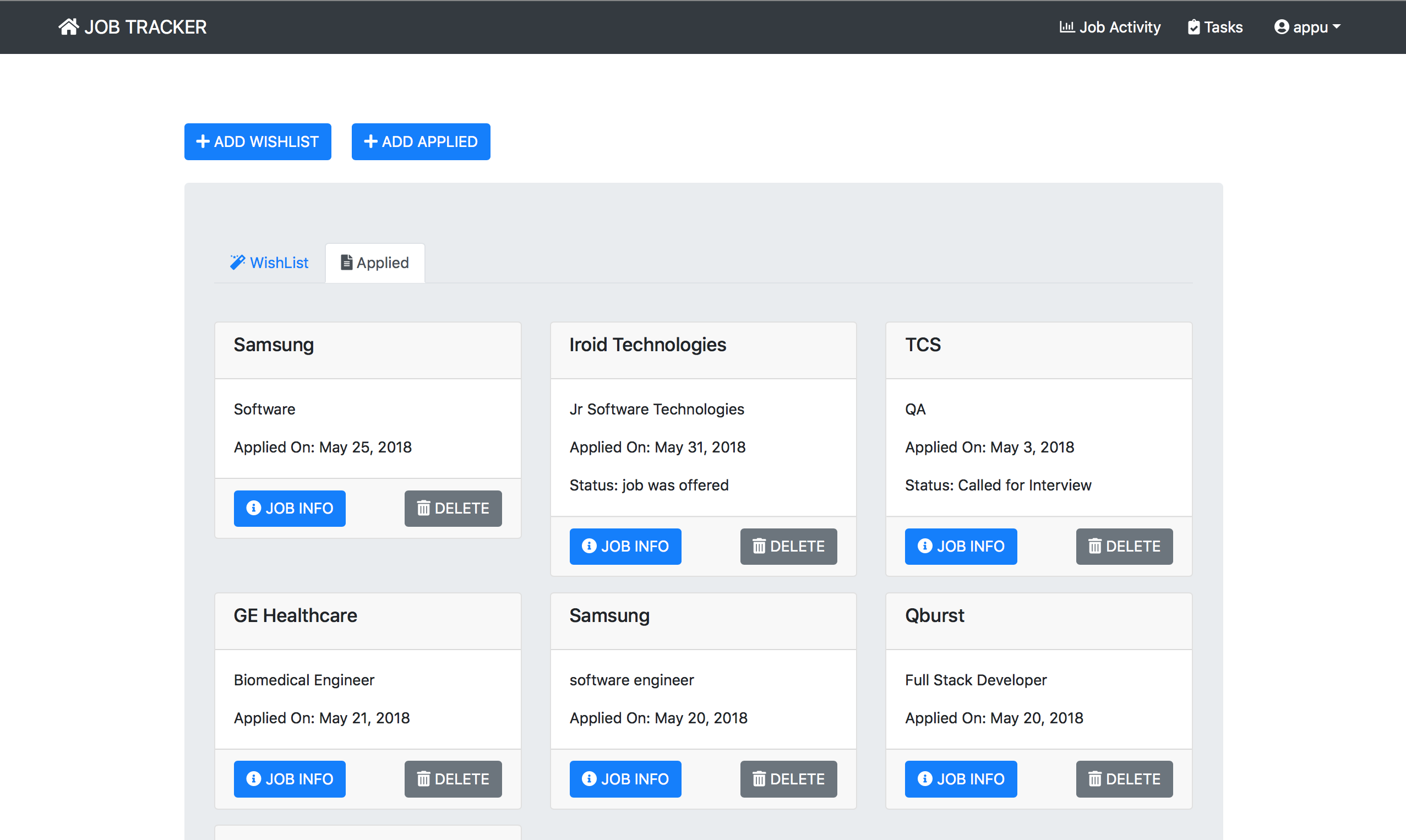This screenshot has height=840, width=1406.
Task: Open Job Activity from the navigation bar
Action: [x=1110, y=26]
